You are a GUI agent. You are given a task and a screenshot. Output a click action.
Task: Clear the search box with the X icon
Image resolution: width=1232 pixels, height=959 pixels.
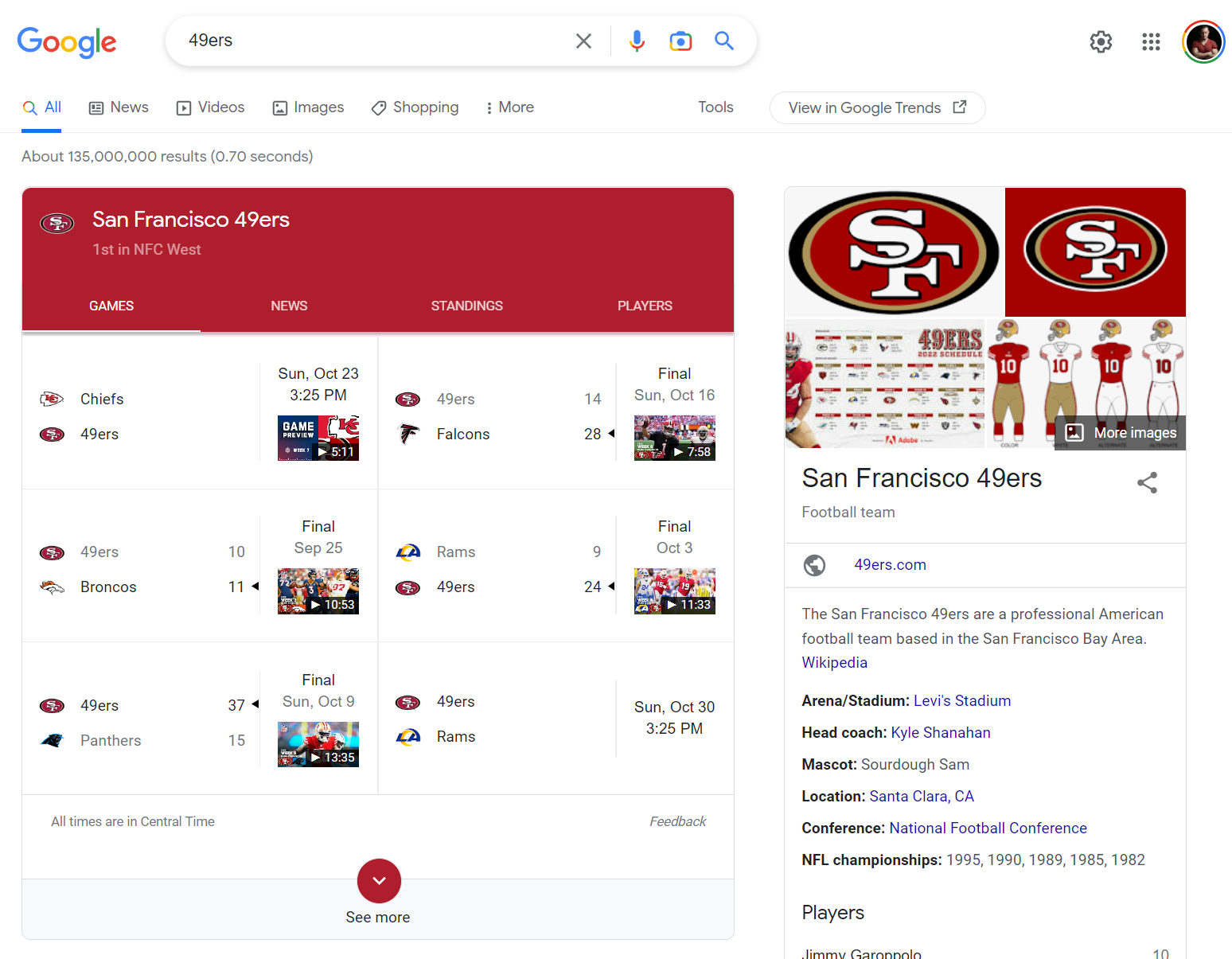[583, 41]
